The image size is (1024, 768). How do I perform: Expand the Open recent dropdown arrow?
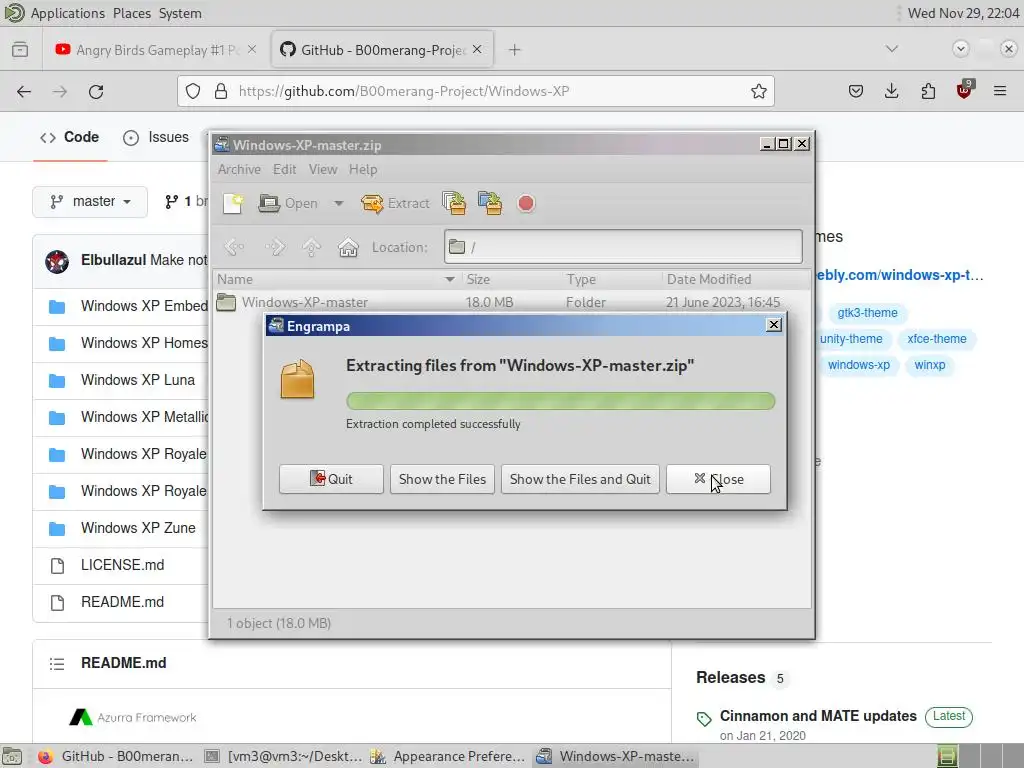[338, 204]
